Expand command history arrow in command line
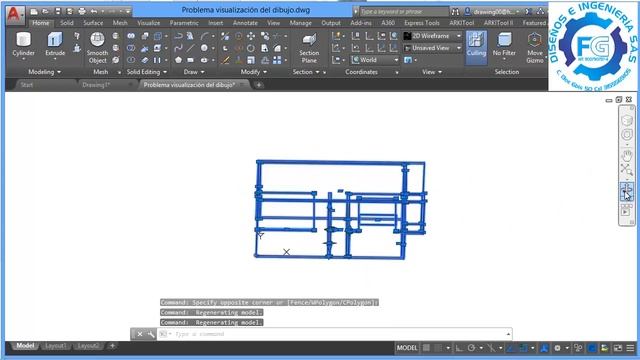 (508, 334)
